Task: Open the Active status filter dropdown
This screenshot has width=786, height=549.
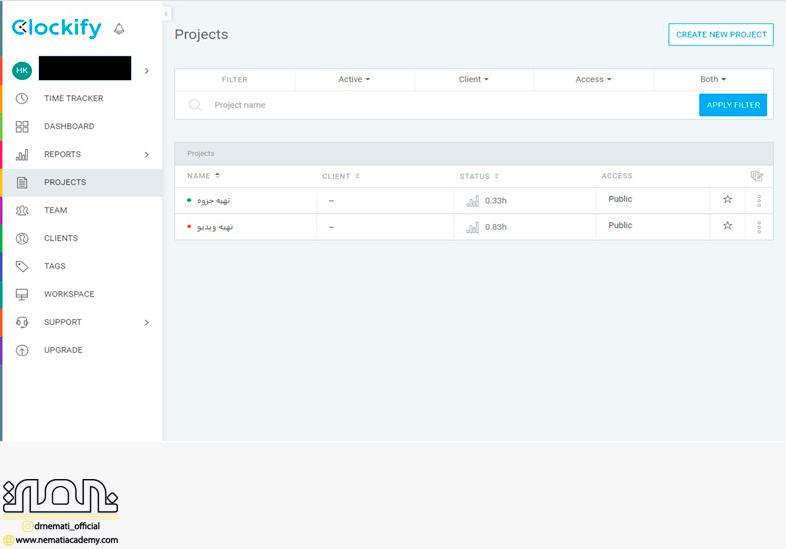Action: tap(354, 79)
